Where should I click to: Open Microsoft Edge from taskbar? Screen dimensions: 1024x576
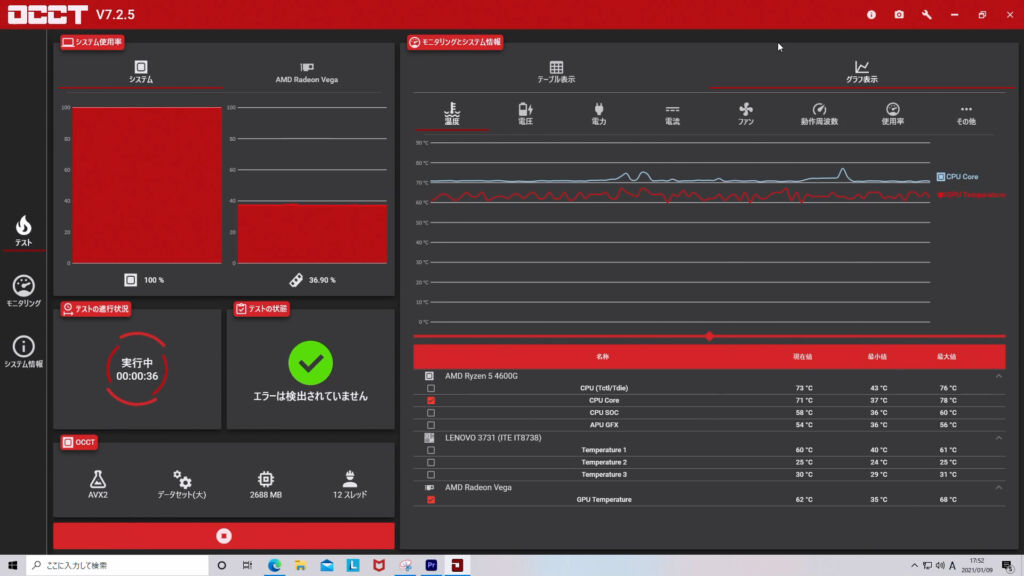274,565
